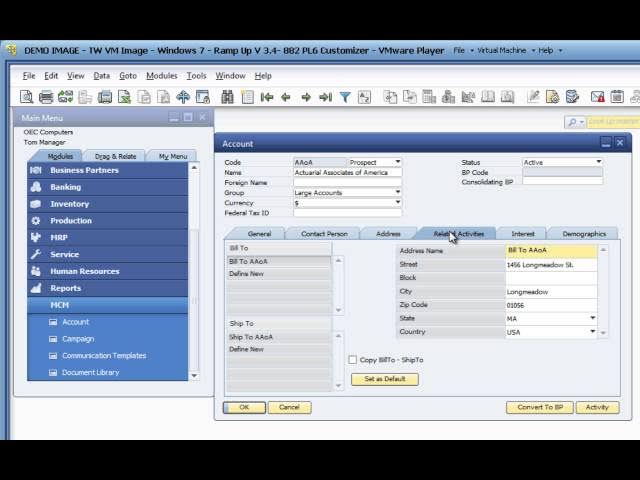Click the Federal Tax ID input field
The width and height of the screenshot is (640, 480).
tap(347, 213)
